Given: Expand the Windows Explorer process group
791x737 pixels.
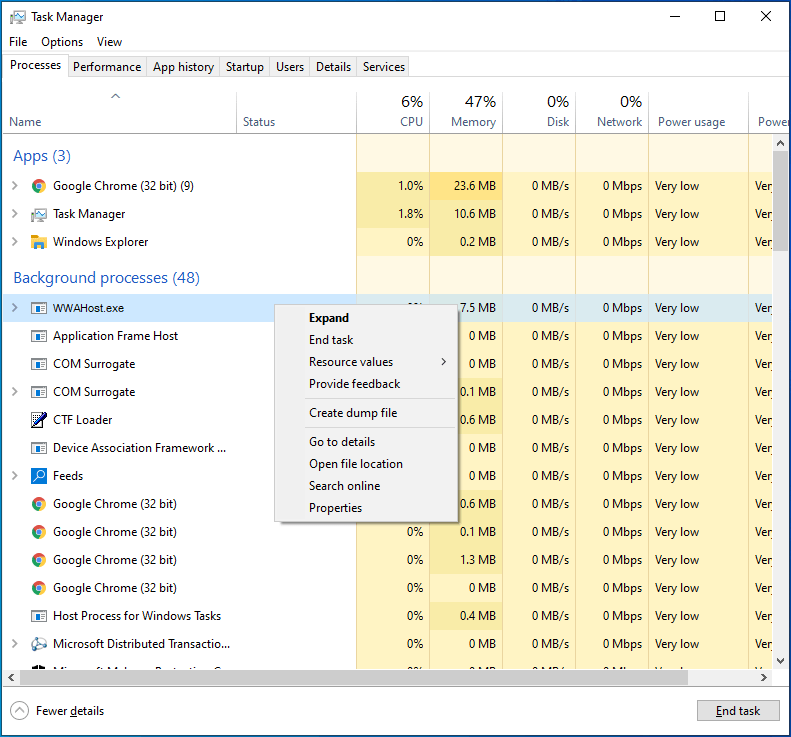Looking at the screenshot, I should [x=14, y=242].
